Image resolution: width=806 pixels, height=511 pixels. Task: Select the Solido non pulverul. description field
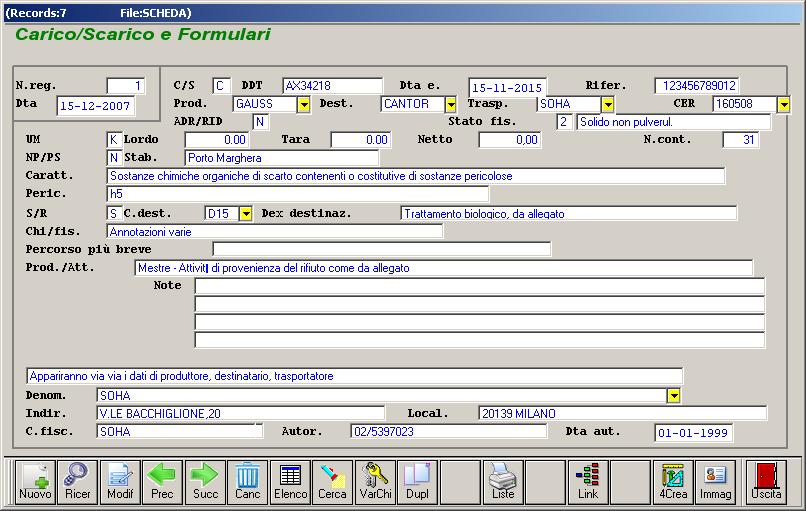(x=673, y=122)
